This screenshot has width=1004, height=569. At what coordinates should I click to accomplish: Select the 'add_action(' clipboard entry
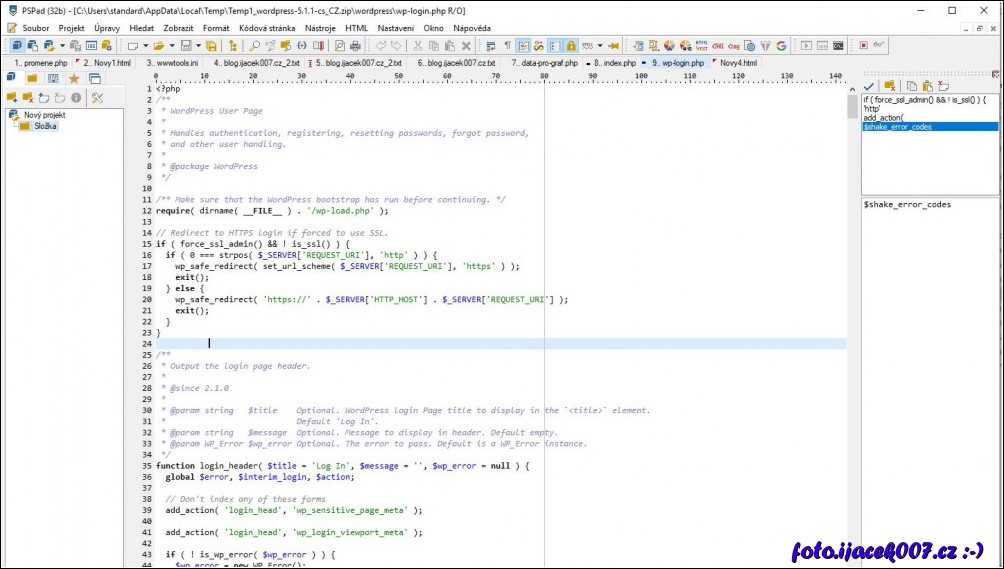pyautogui.click(x=883, y=118)
